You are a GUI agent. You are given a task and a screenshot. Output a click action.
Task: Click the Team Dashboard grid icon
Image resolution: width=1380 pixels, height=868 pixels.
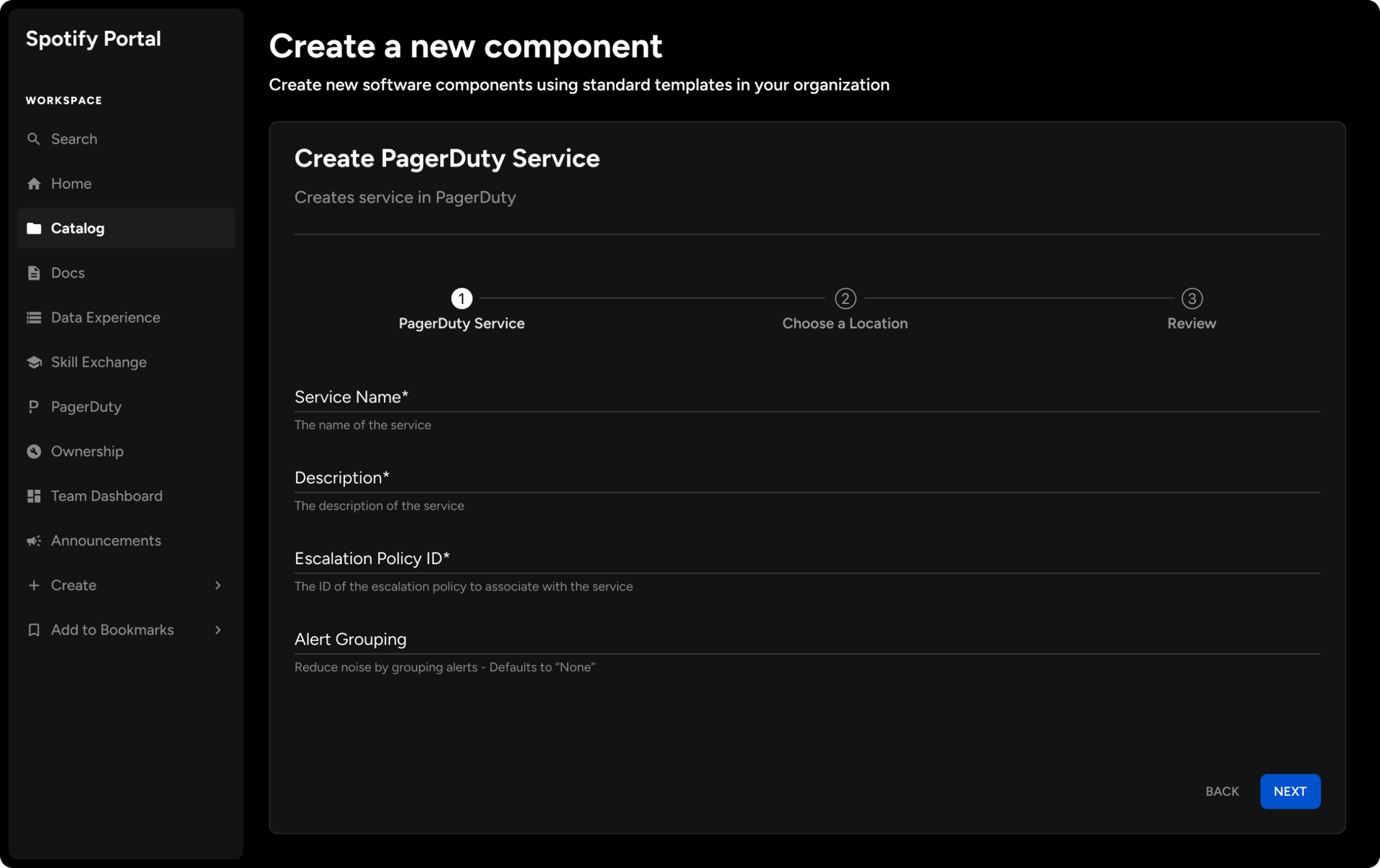coord(34,496)
